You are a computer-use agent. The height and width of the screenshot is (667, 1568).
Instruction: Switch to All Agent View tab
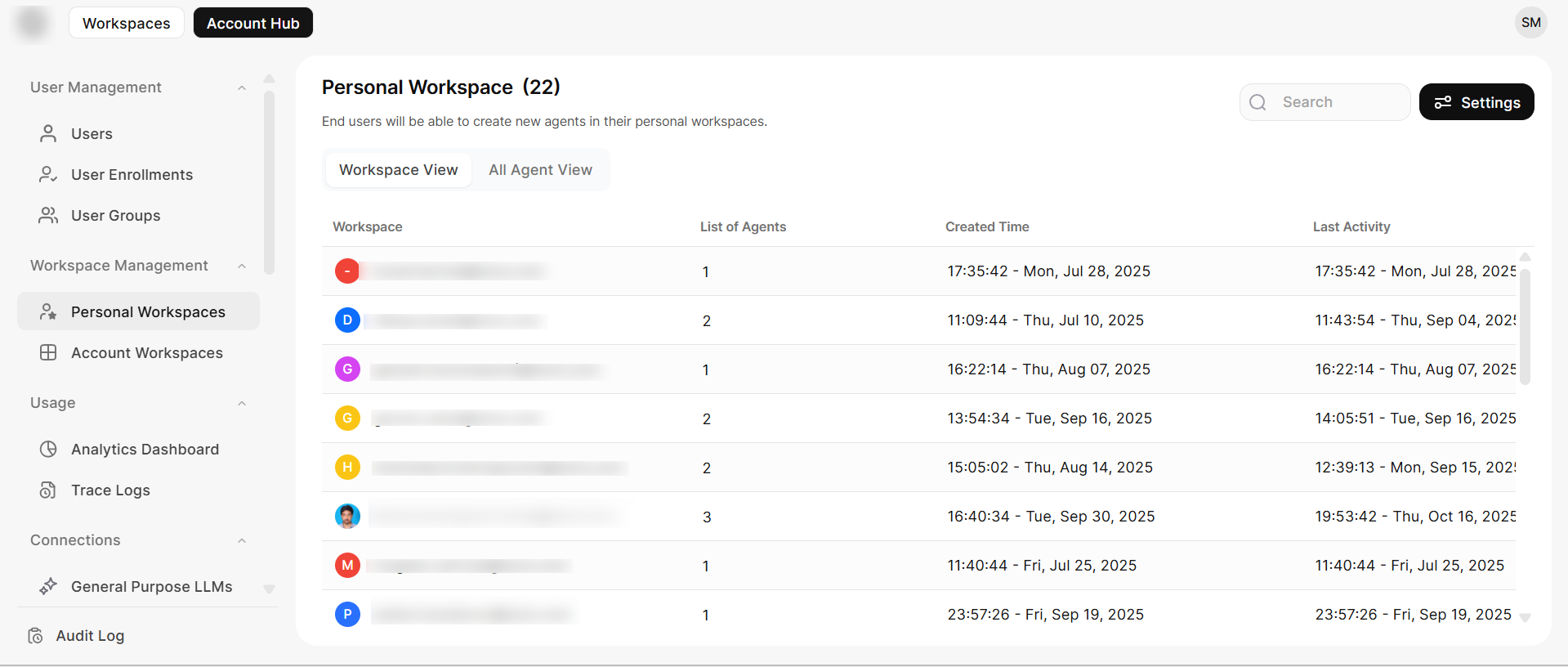click(540, 170)
